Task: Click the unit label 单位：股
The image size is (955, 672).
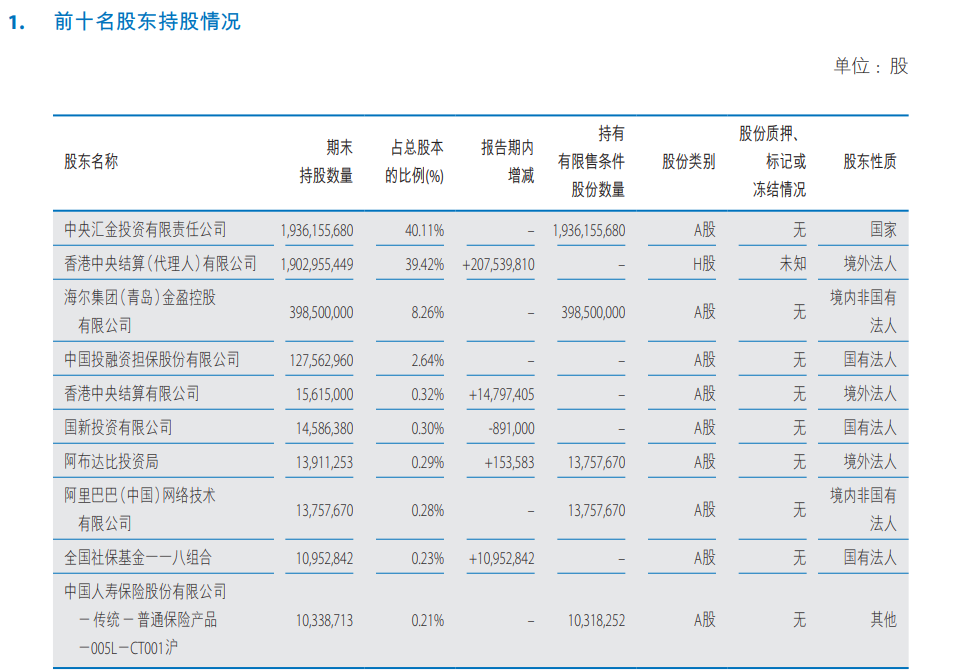Action: click(870, 66)
